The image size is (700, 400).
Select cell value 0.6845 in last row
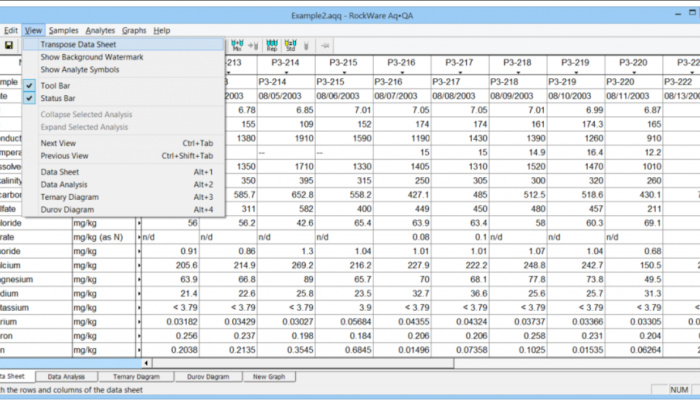[x=344, y=350]
